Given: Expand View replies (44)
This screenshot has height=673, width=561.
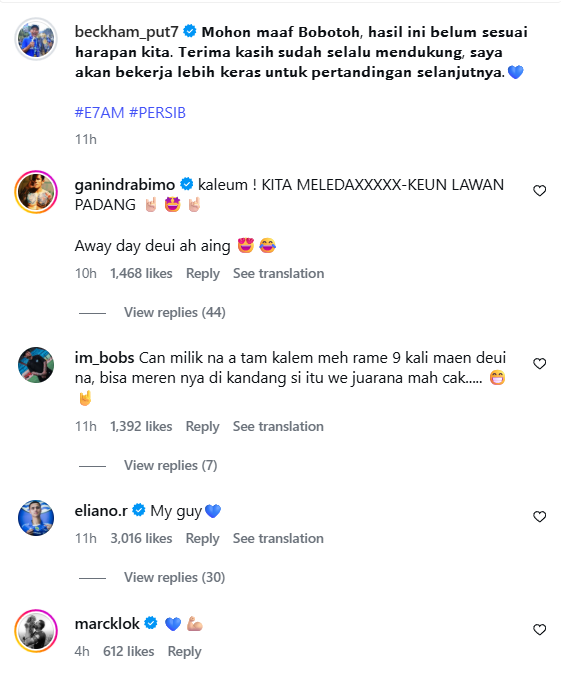Looking at the screenshot, I should click(x=175, y=312).
